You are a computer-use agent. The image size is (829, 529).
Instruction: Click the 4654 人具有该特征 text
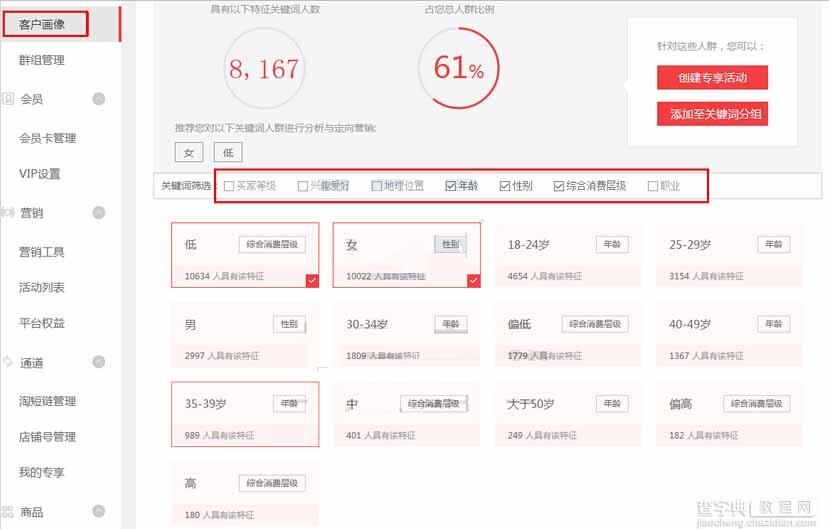pos(545,276)
